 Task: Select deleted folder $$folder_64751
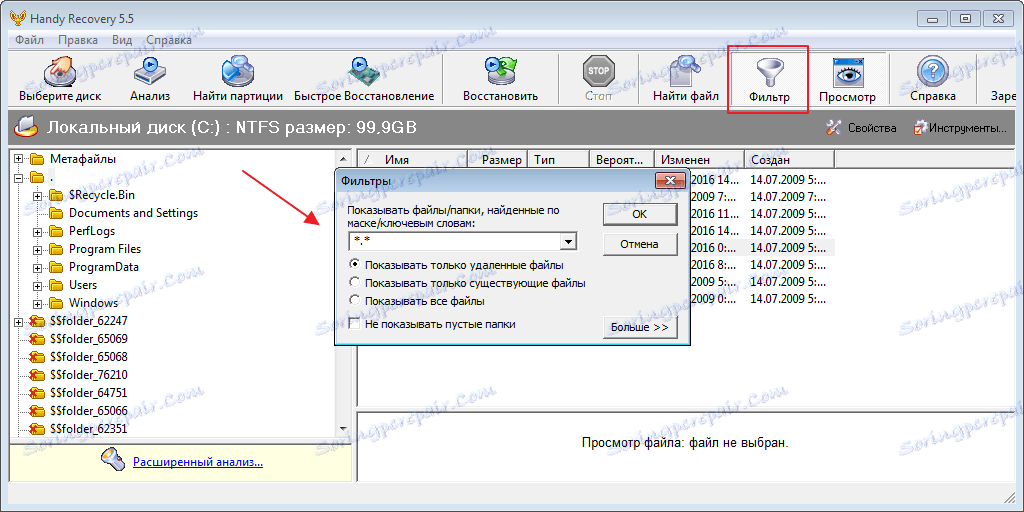88,393
